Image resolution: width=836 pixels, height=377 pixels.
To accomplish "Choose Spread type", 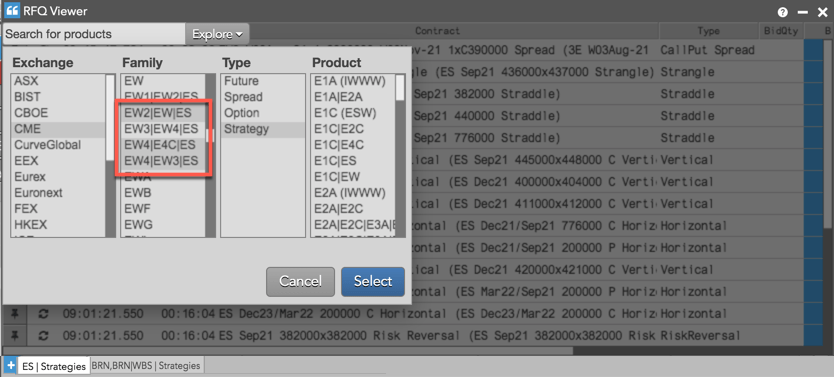I will pos(263,97).
